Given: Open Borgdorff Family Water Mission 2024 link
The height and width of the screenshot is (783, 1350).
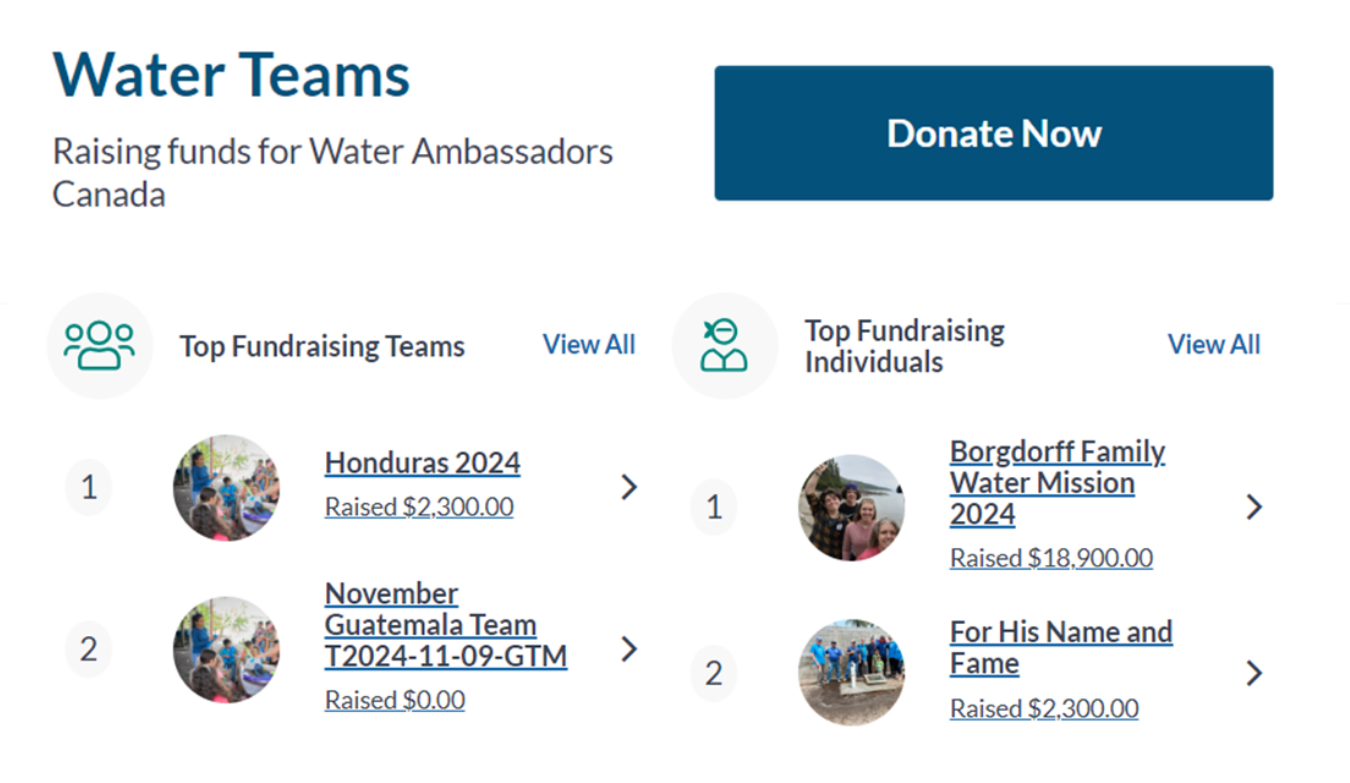Looking at the screenshot, I should [x=1057, y=482].
